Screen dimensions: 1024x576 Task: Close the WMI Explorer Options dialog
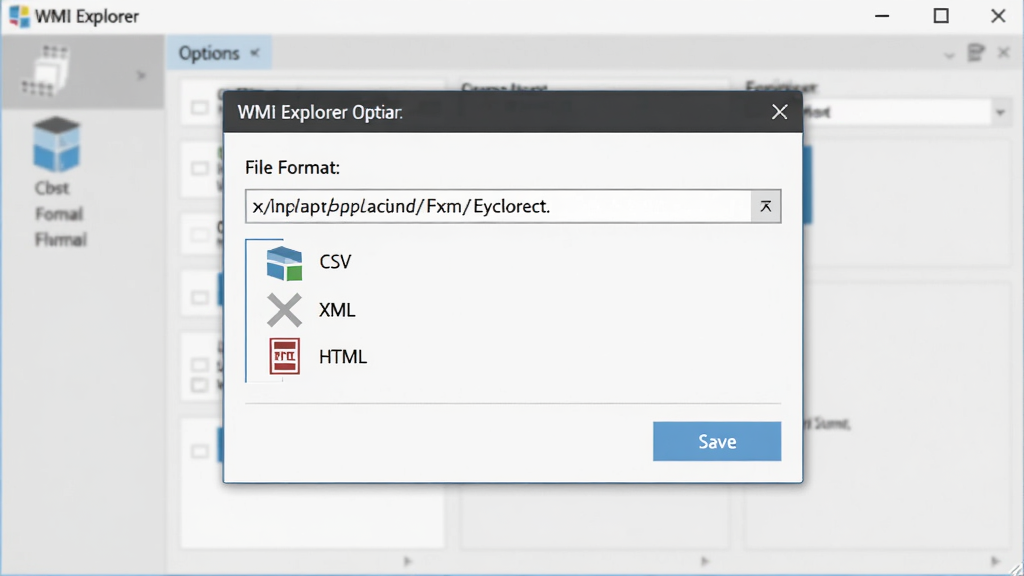pos(779,112)
